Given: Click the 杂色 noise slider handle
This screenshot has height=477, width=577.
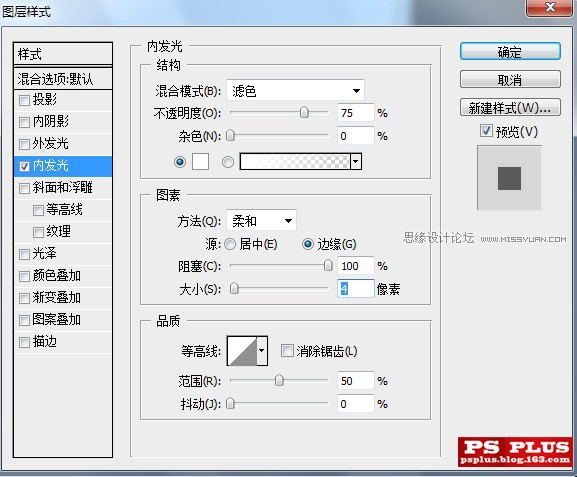Looking at the screenshot, I should 230,135.
